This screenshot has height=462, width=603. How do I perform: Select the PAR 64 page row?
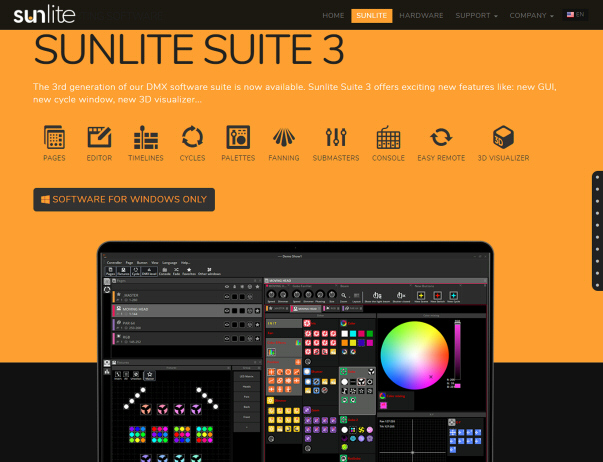click(187, 325)
